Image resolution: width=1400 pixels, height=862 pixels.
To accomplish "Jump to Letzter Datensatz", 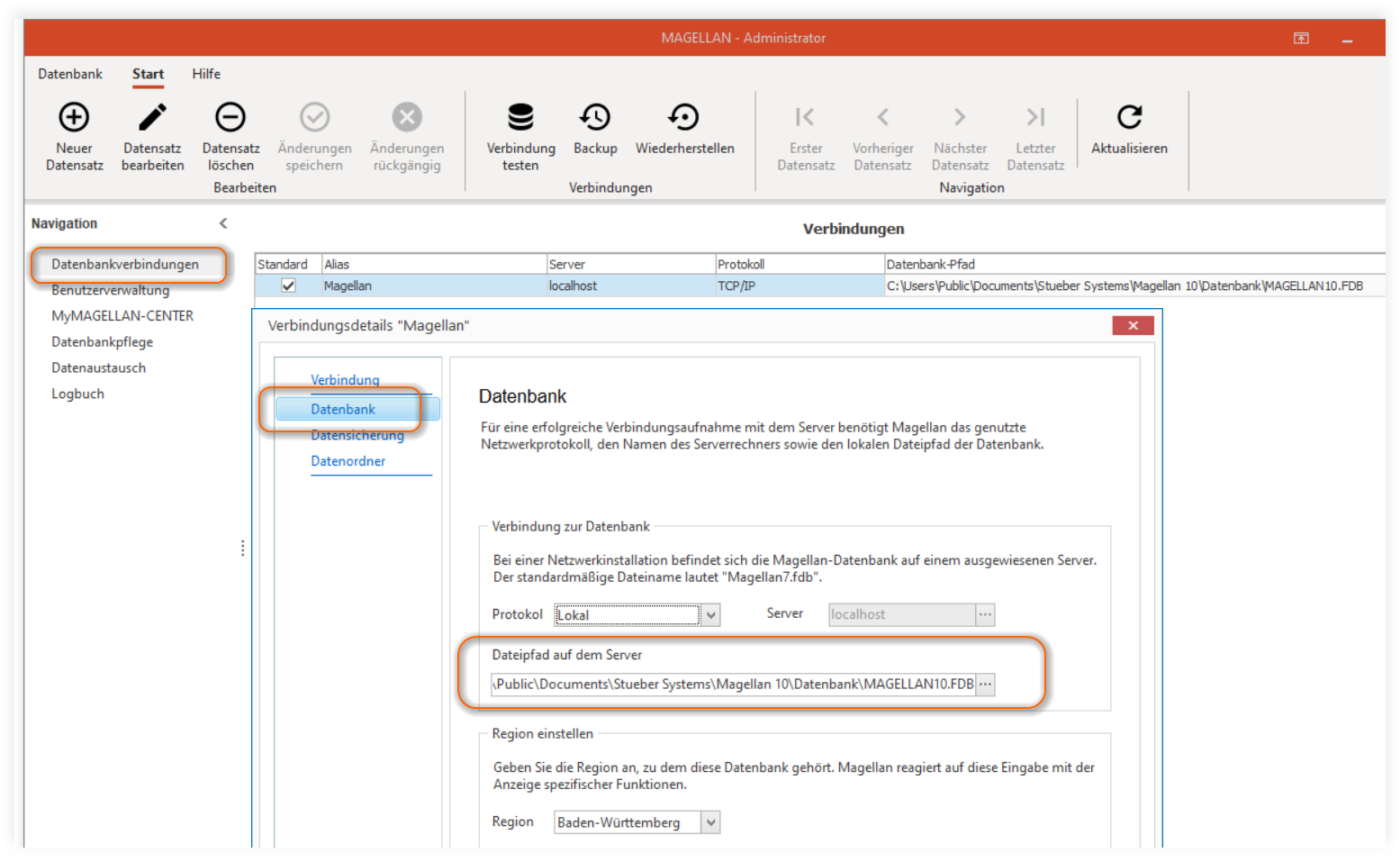I will (1035, 117).
